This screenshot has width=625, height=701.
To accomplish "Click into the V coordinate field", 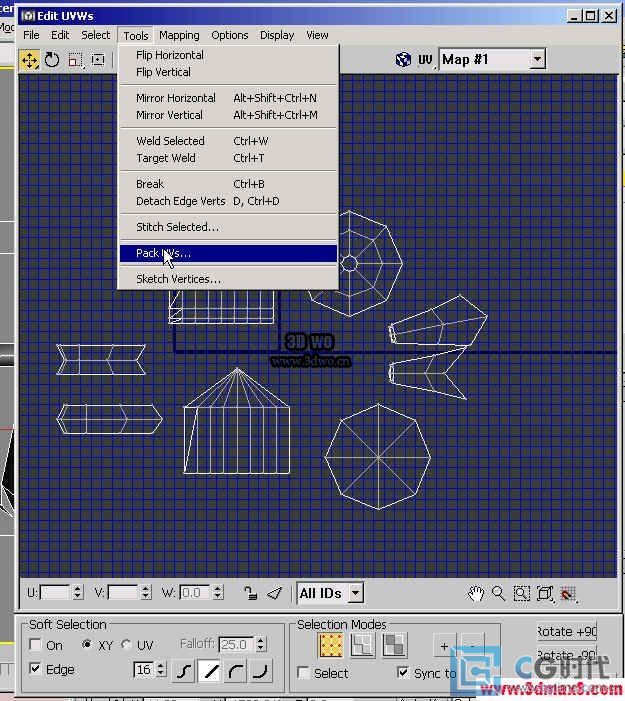I will [123, 592].
